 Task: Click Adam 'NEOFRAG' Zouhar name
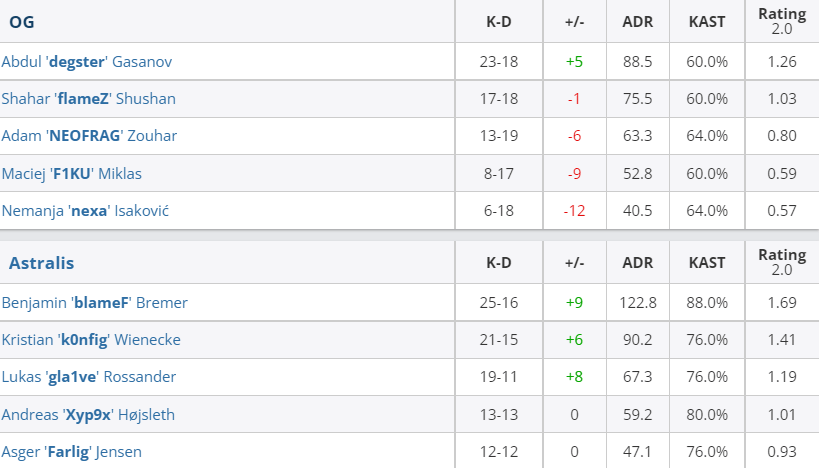coord(89,136)
